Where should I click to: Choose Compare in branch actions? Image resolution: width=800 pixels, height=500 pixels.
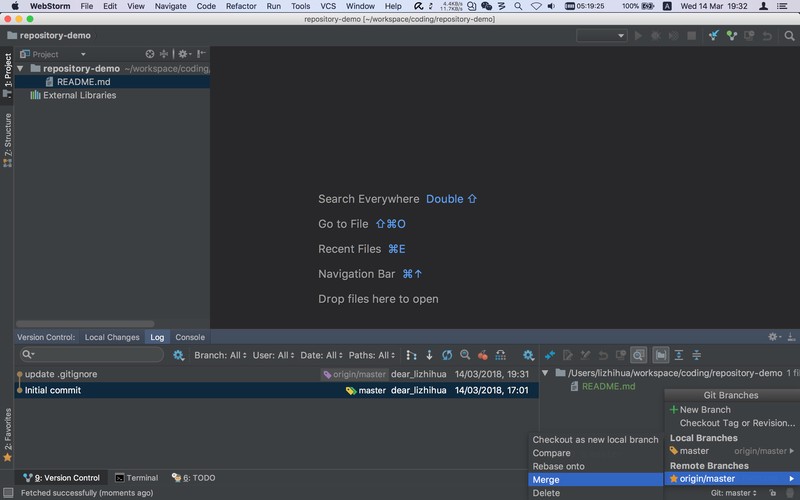[x=595, y=453]
